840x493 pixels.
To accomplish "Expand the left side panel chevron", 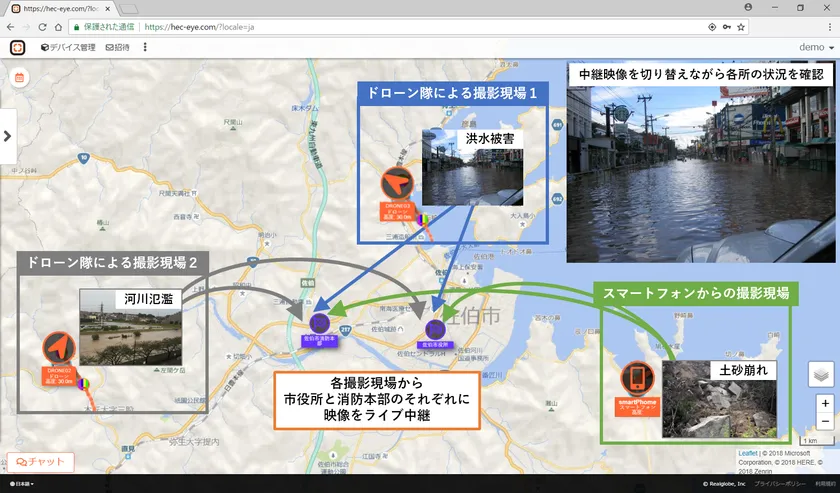I will [x=7, y=136].
